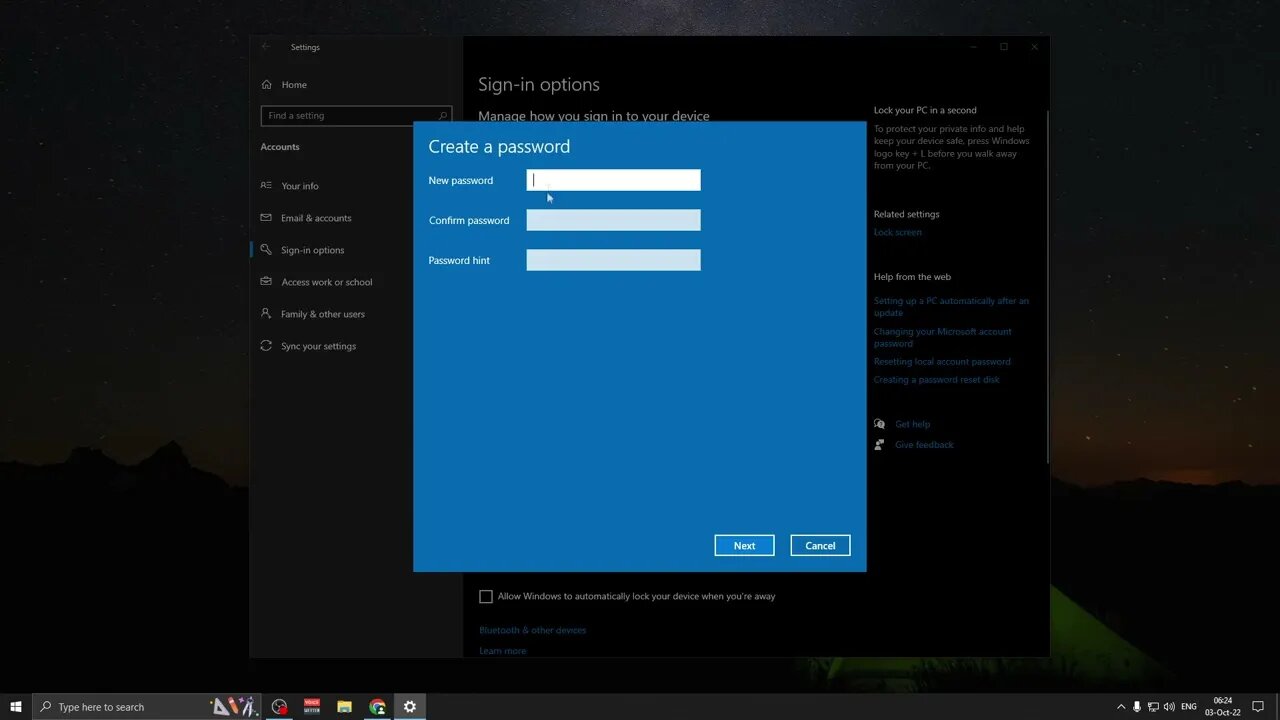The width and height of the screenshot is (1280, 720).
Task: Maximize the Settings window
Action: click(x=1004, y=47)
